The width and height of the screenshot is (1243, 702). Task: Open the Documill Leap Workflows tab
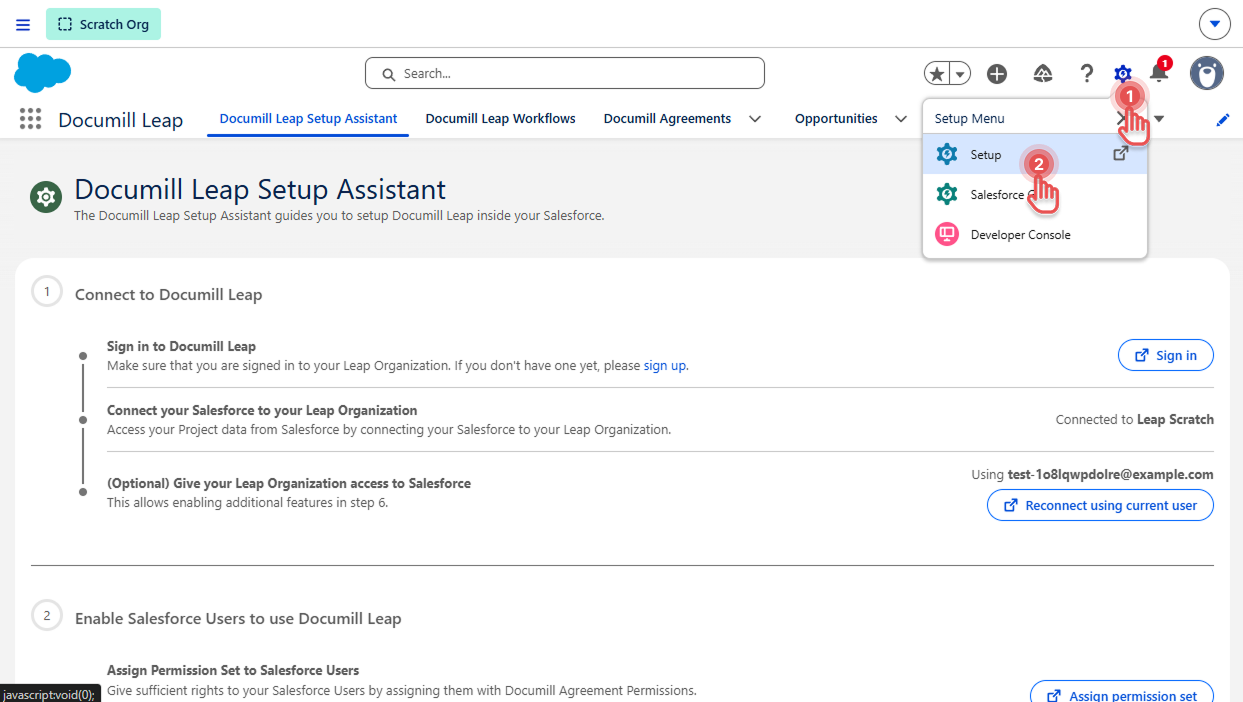point(500,118)
